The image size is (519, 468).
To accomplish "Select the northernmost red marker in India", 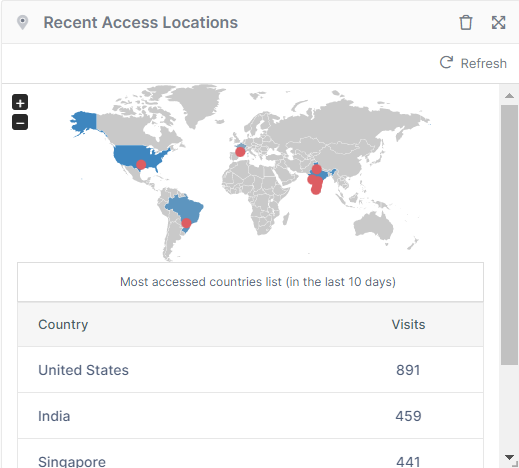I will point(316,169).
